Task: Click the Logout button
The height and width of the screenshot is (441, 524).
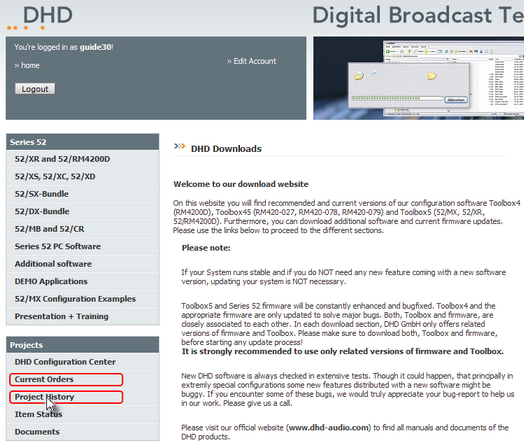Action: tap(35, 89)
